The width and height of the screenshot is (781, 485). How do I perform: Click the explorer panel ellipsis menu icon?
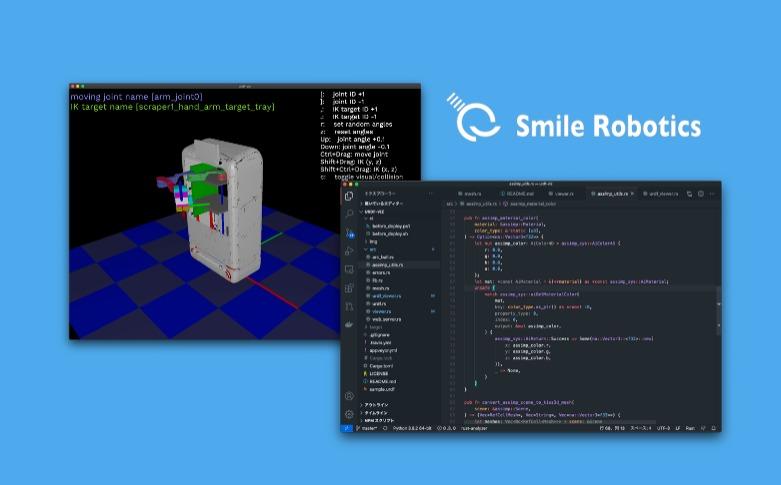pos(431,194)
